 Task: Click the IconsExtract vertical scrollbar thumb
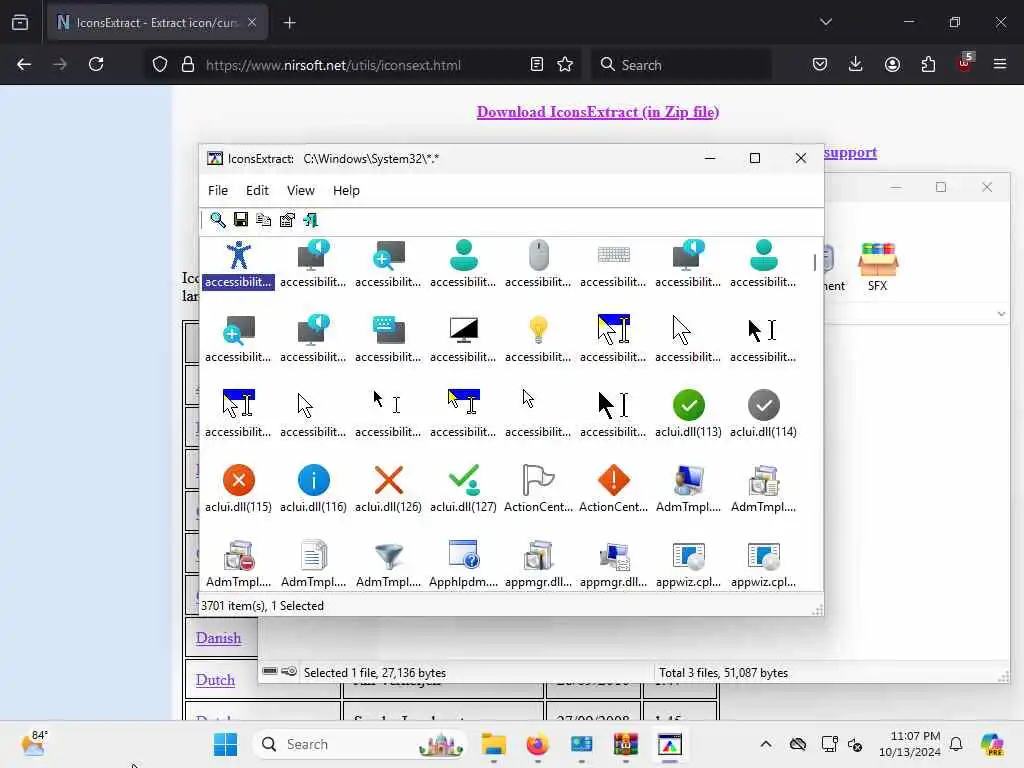(x=814, y=263)
